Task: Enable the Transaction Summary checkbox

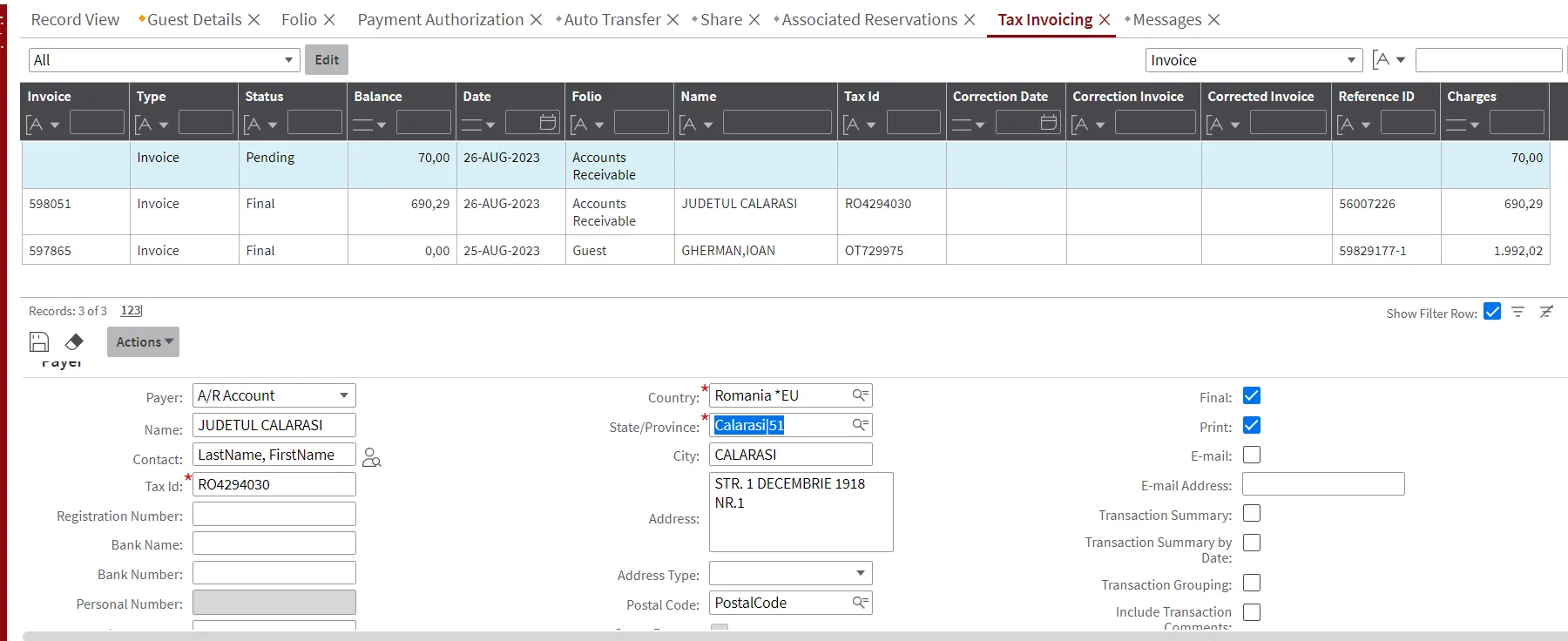Action: pos(1252,514)
